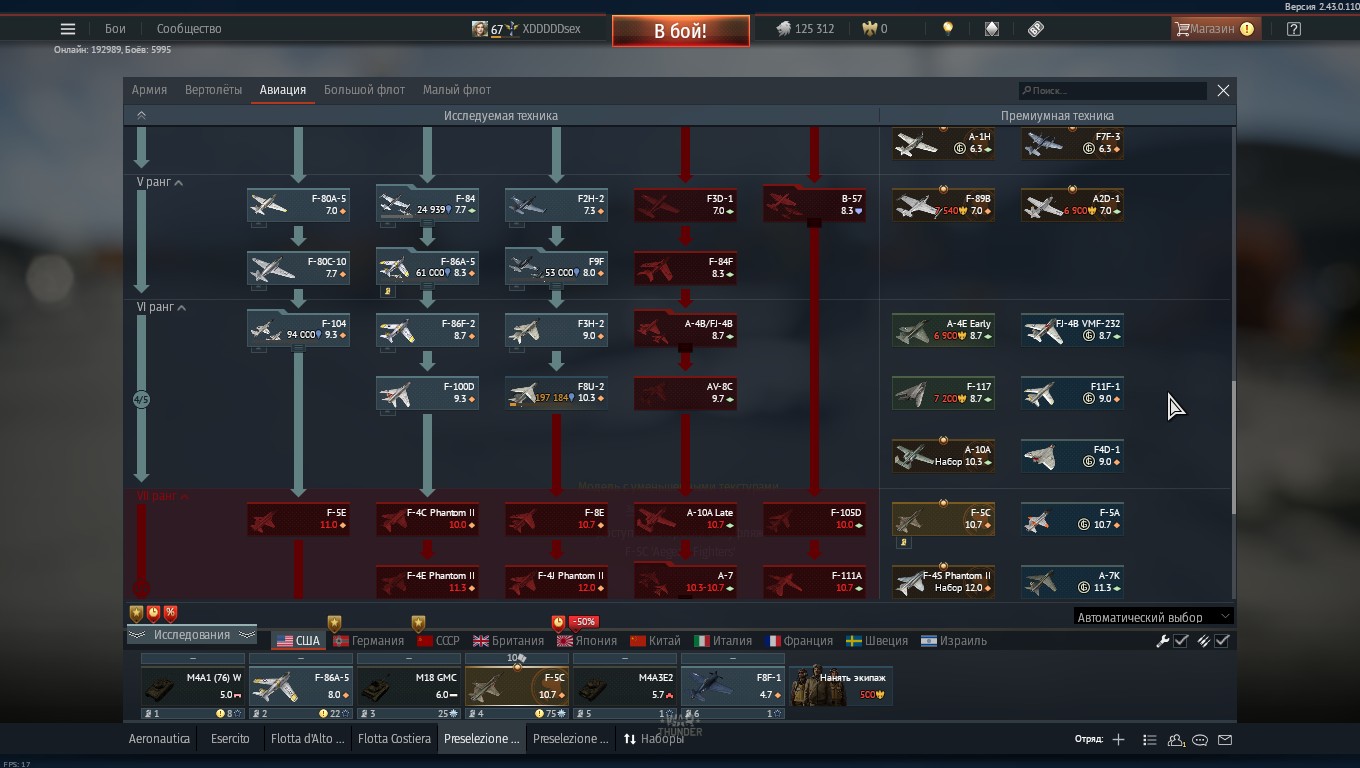Screen dimensions: 1360x768
Task: Open the Магазин store button
Action: (x=1214, y=29)
